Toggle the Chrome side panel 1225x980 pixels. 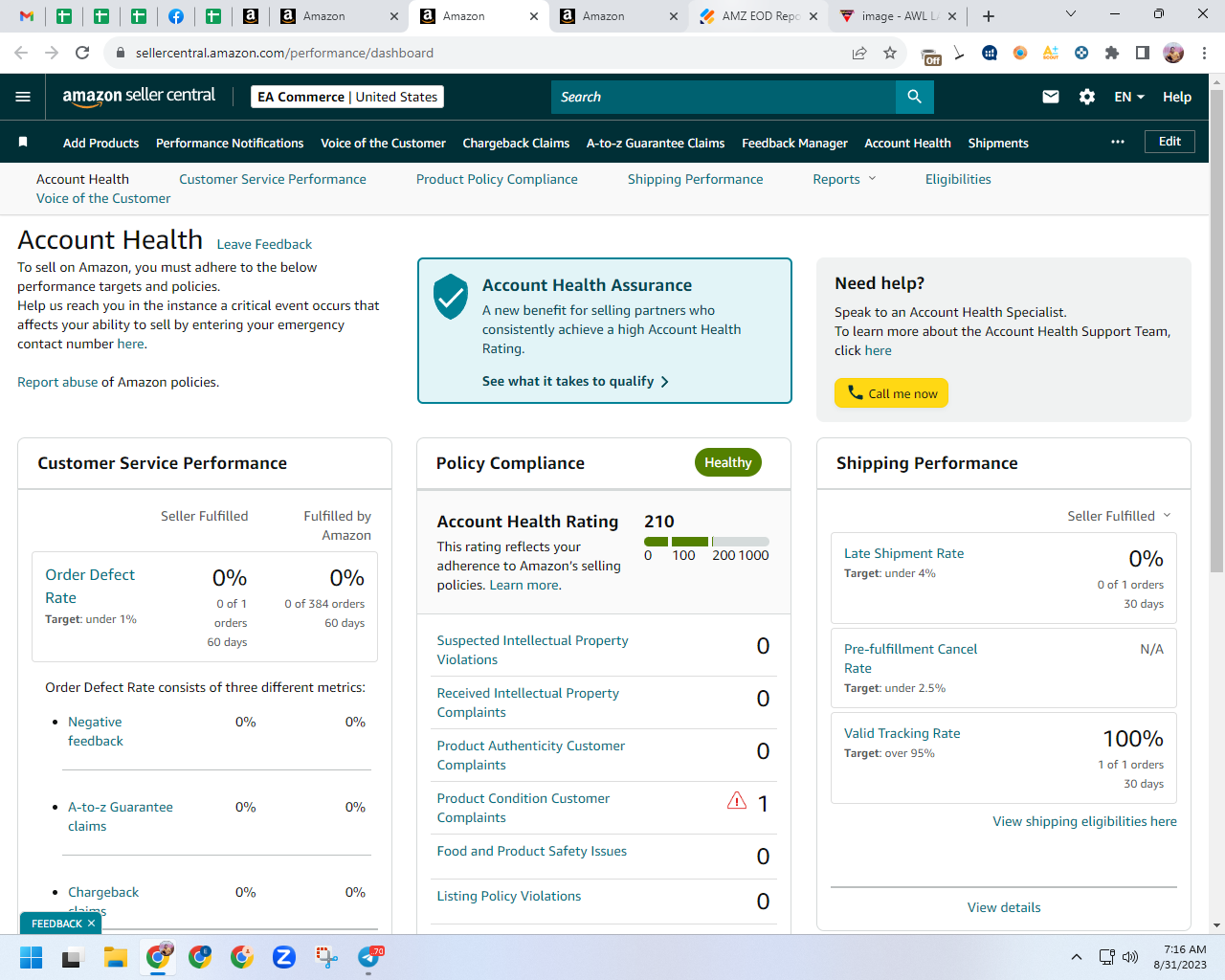click(x=1143, y=53)
